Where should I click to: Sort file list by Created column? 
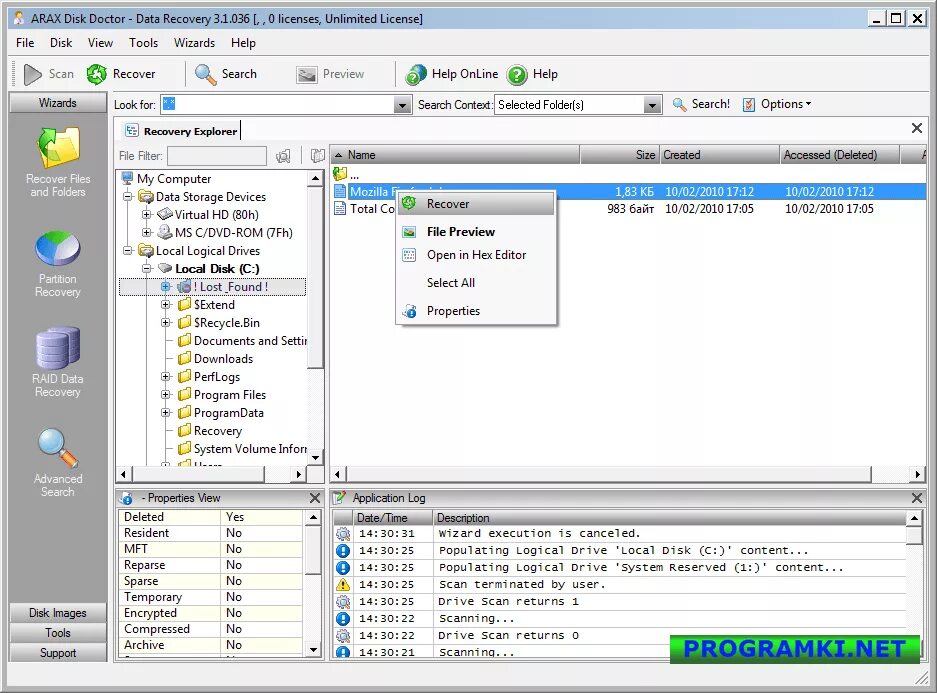[719, 155]
